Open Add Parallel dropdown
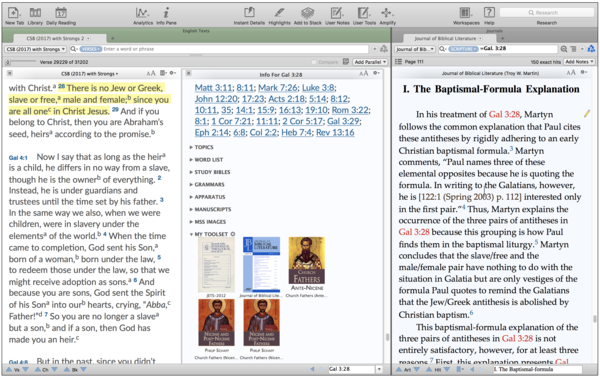Screen dimensions: 600x379 [370, 62]
